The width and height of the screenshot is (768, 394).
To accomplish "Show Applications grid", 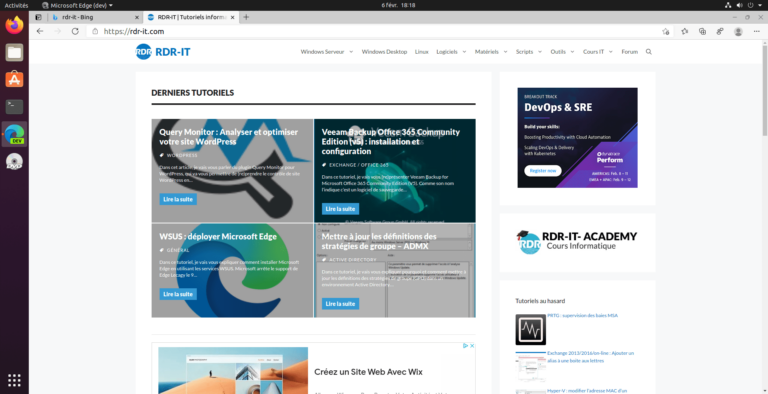I will tap(14, 380).
